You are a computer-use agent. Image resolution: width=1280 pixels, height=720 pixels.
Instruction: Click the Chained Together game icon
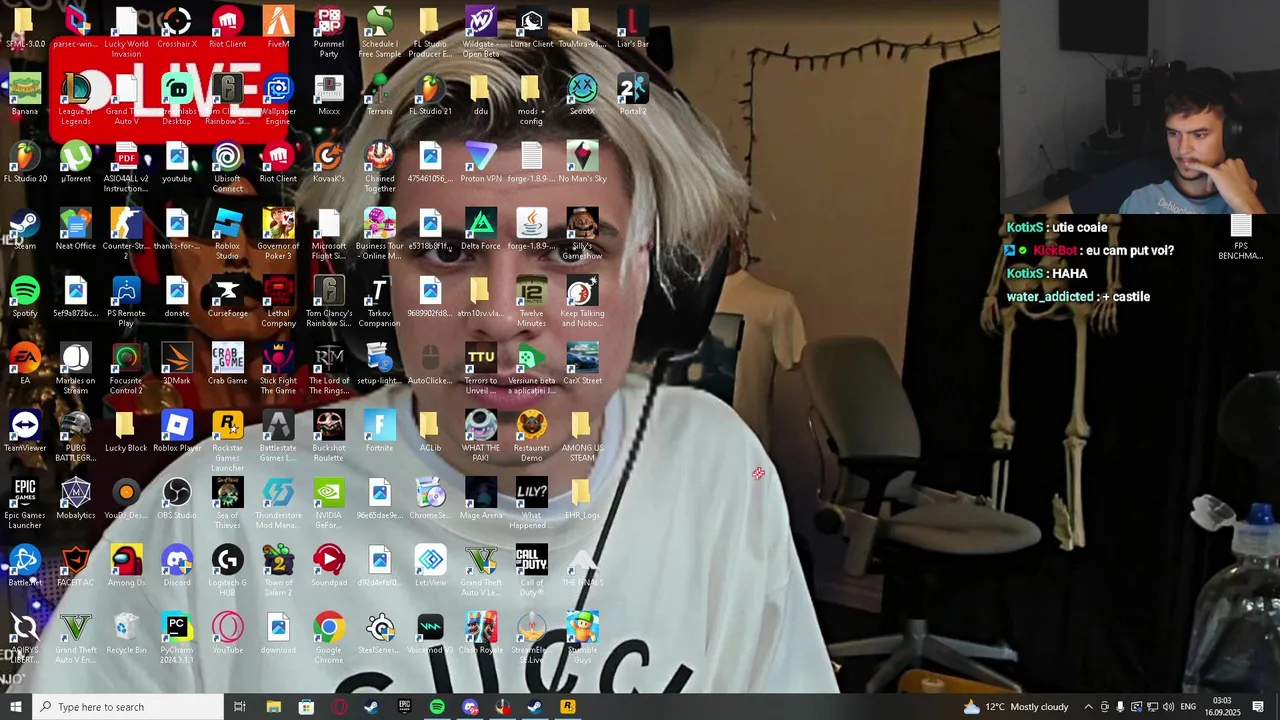click(x=379, y=167)
